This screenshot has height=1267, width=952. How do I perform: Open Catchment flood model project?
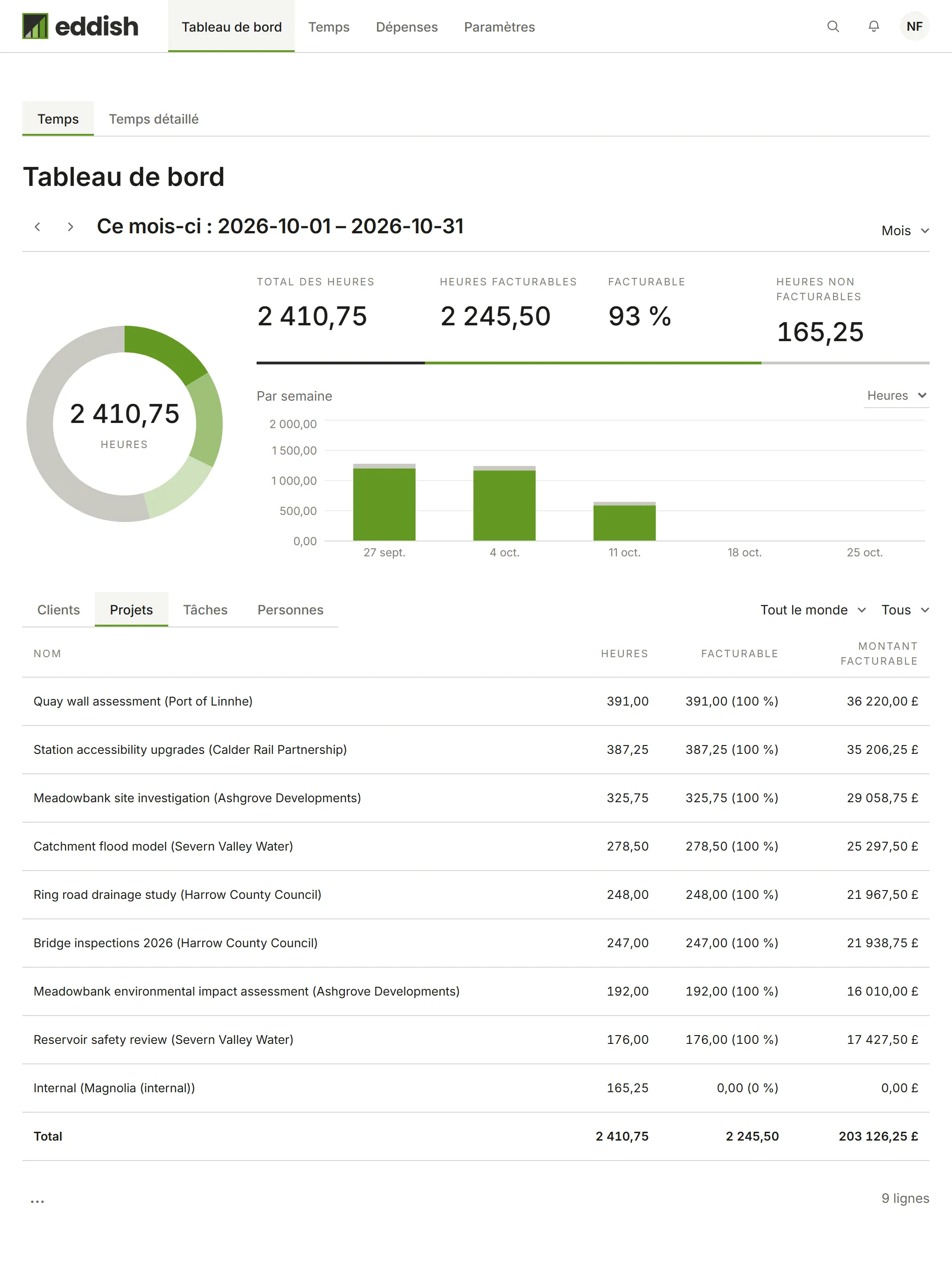click(163, 846)
